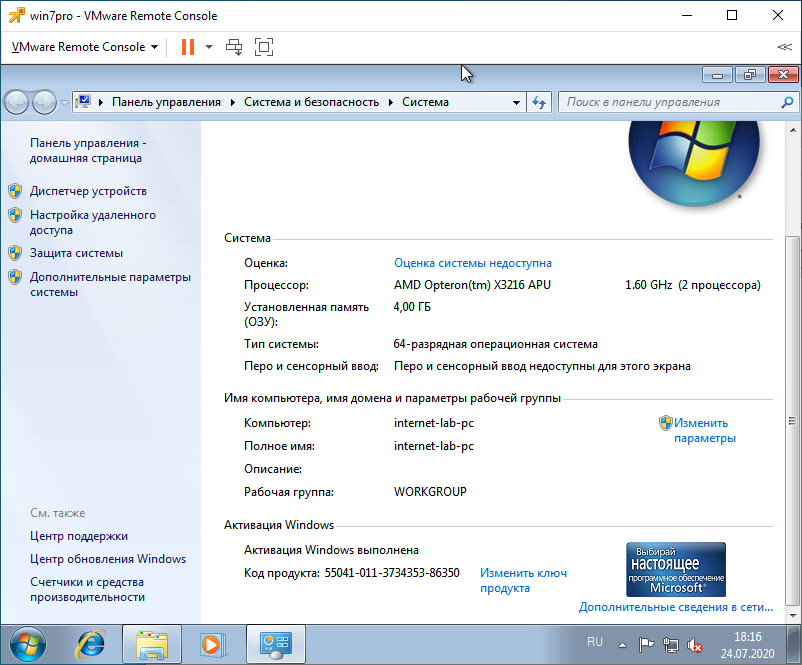Pause the virtual machine with the pause icon

188,47
